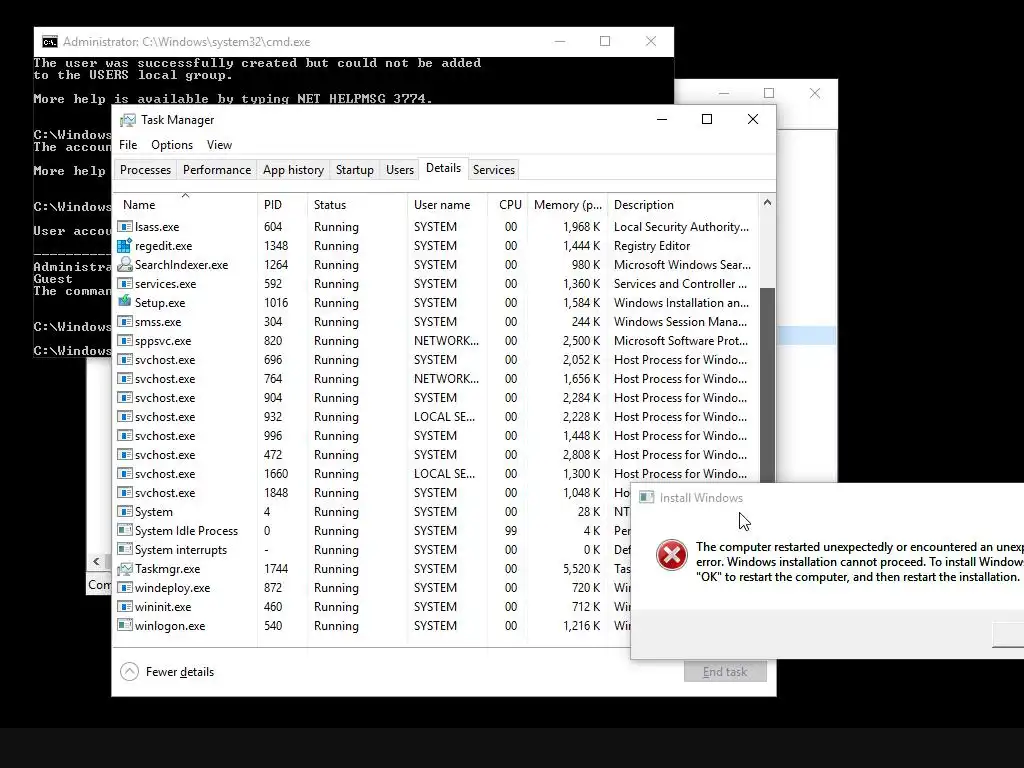
Task: Click the left scroll arrow in background window
Action: (x=97, y=561)
